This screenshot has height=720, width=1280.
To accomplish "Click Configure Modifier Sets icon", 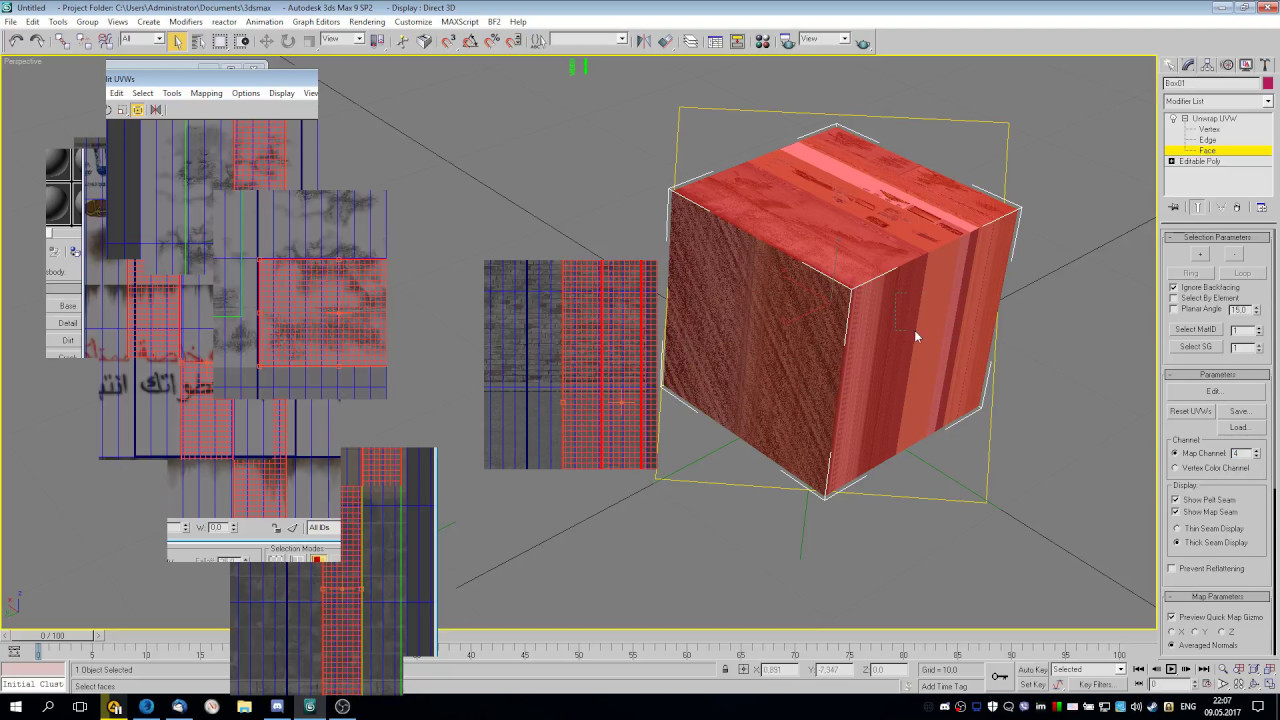I will (1261, 207).
